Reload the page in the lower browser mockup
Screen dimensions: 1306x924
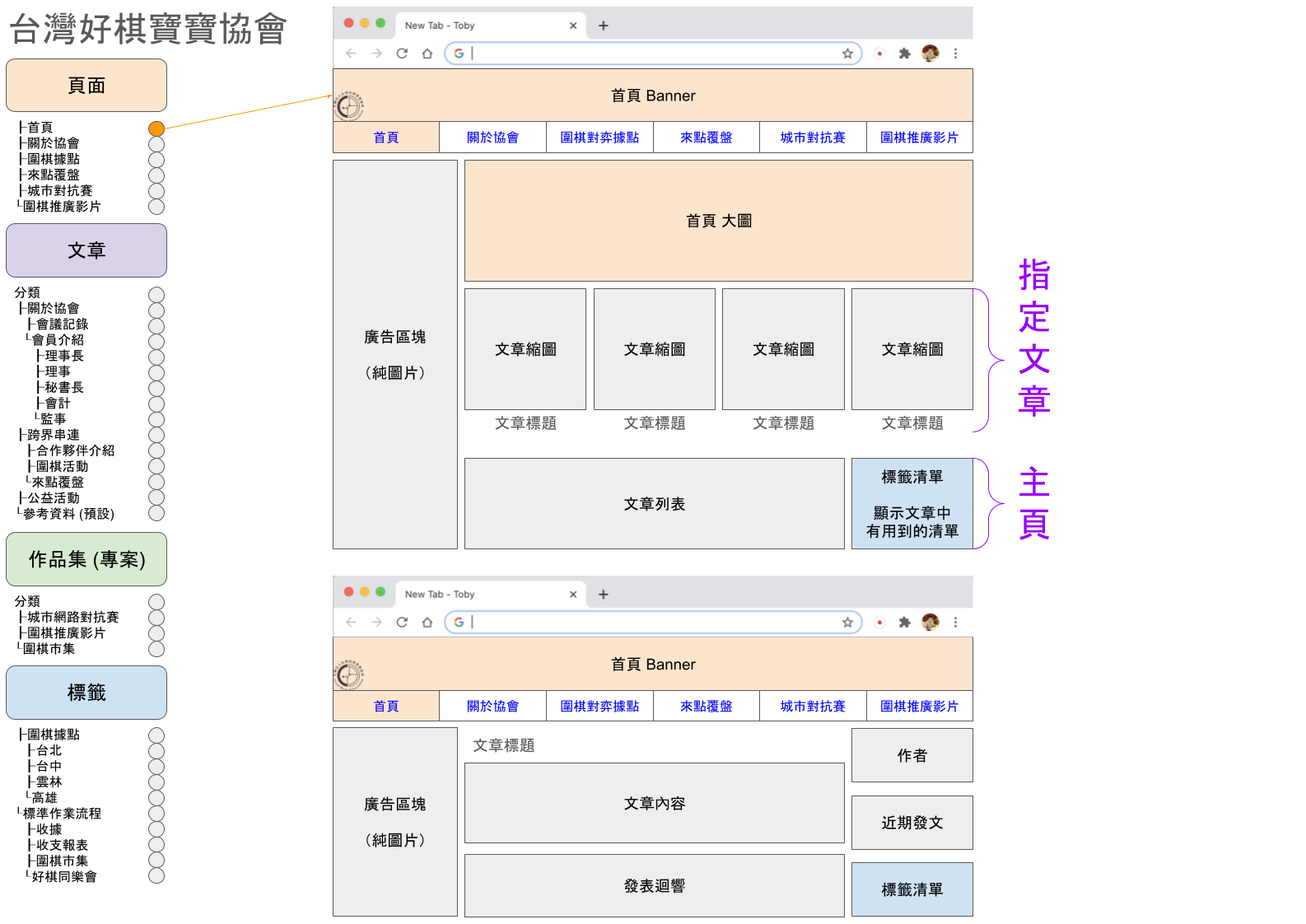tap(402, 623)
